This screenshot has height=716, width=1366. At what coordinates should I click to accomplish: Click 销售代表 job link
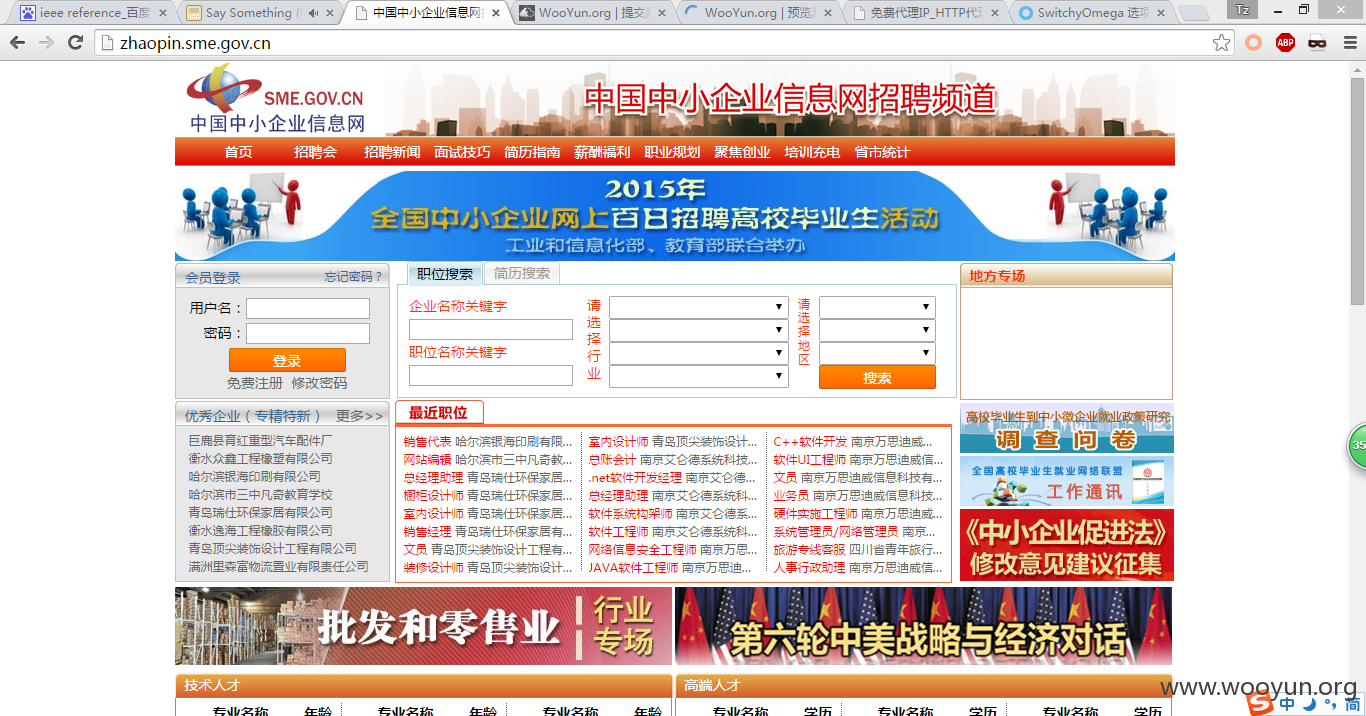click(427, 441)
